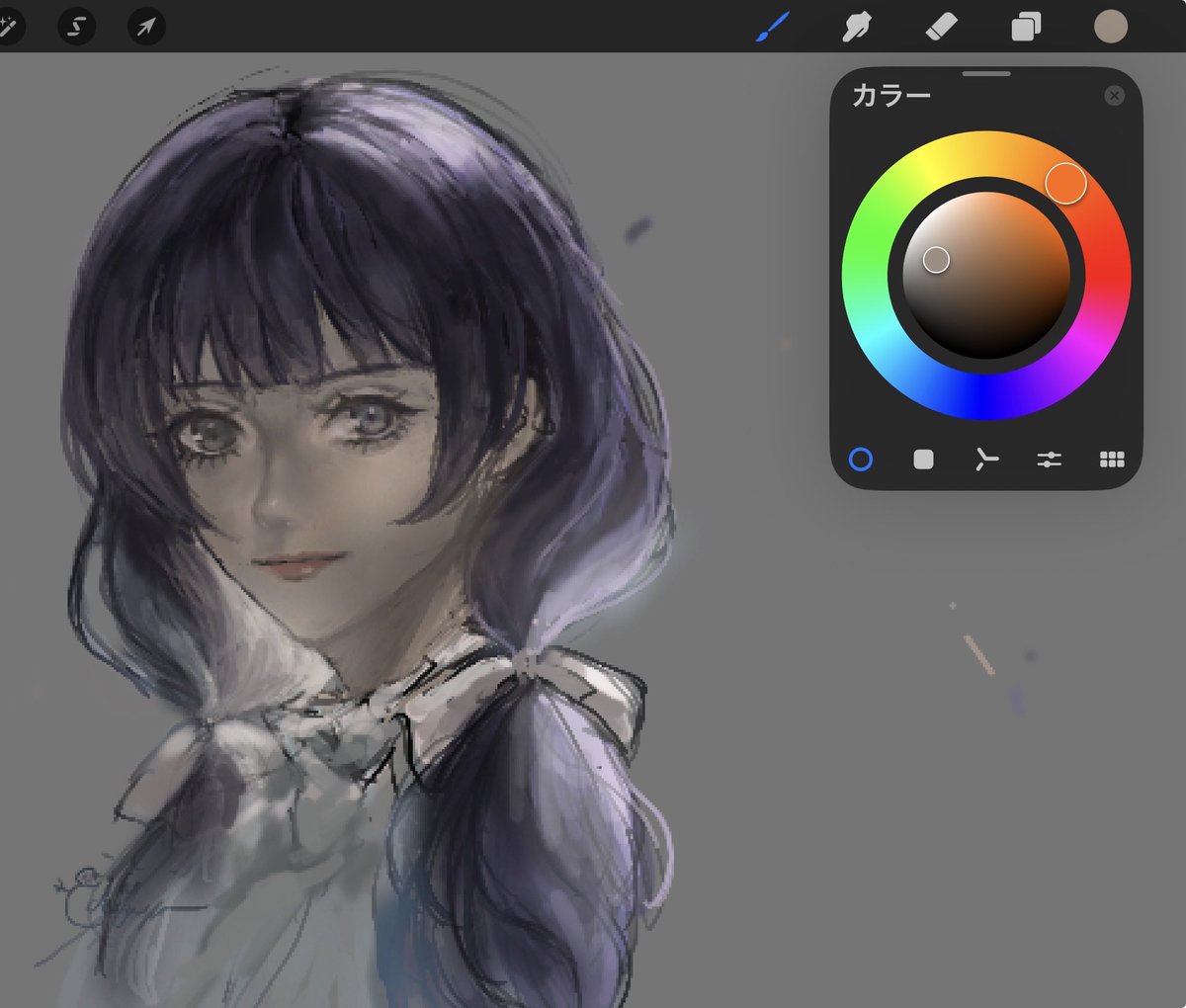This screenshot has height=1008, width=1186.
Task: Select the Smudge finger tool
Action: [856, 27]
